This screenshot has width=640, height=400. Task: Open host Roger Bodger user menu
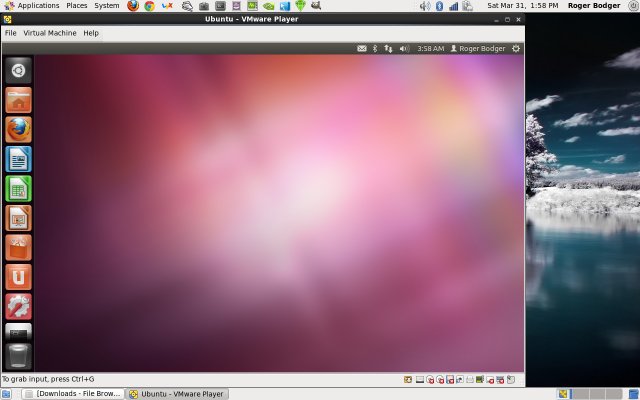594,6
